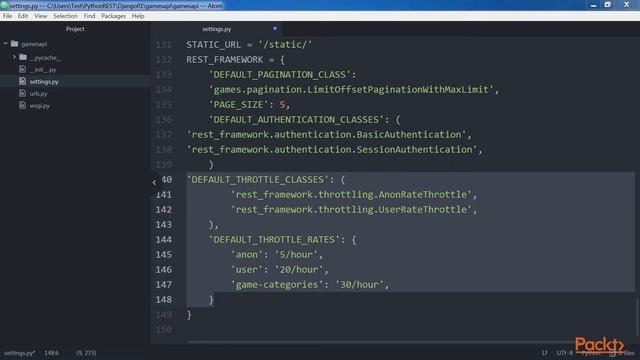Viewport: 640px width, 360px height.
Task: Click the UTF-8 encoding selector
Action: point(564,353)
